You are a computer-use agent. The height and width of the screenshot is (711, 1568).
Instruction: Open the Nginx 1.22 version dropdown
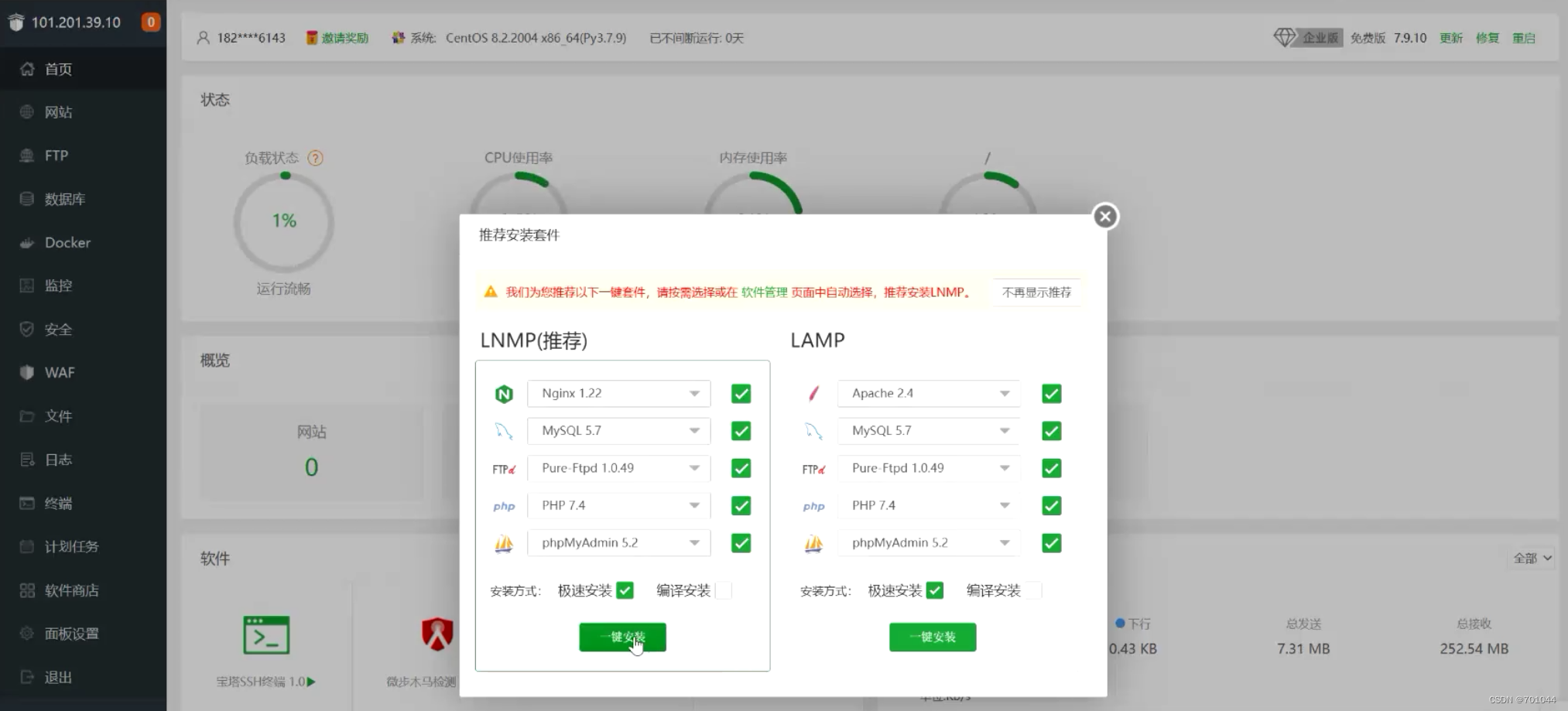(x=618, y=393)
